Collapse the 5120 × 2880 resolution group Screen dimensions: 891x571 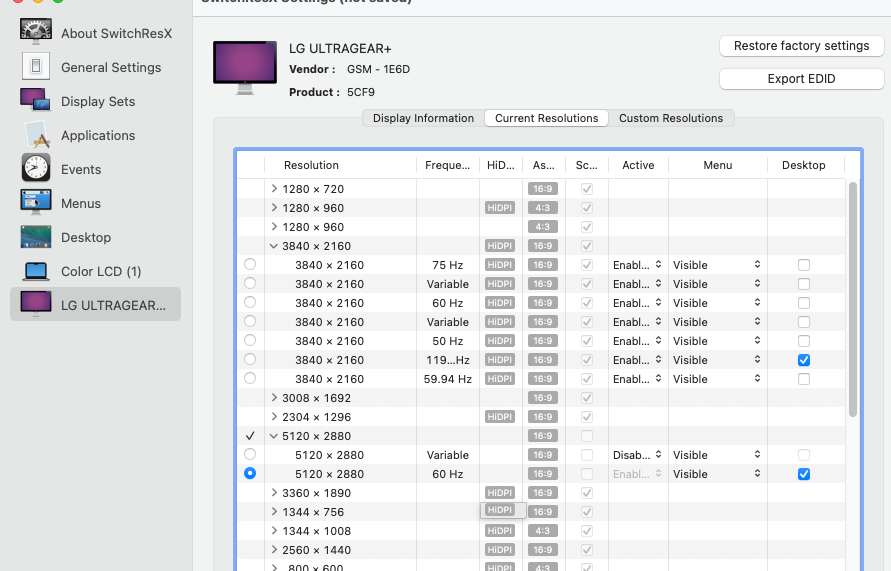pyautogui.click(x=274, y=436)
